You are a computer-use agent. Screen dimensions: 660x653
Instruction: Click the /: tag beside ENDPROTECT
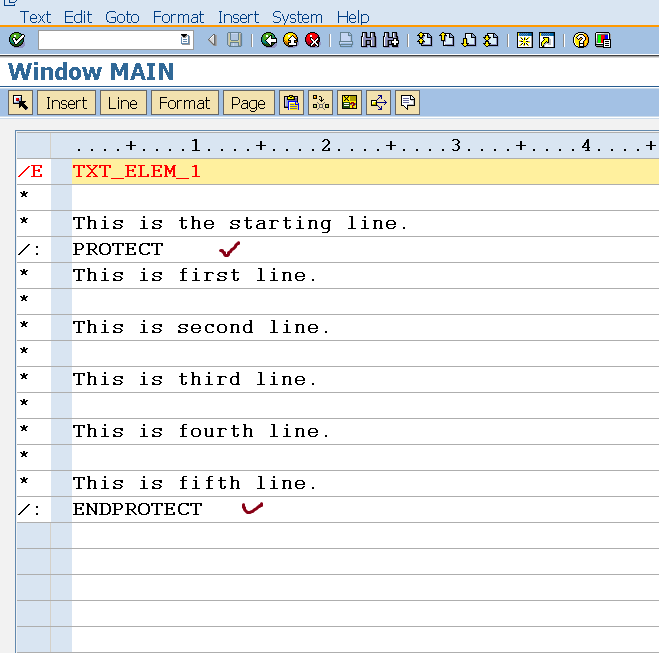click(29, 510)
